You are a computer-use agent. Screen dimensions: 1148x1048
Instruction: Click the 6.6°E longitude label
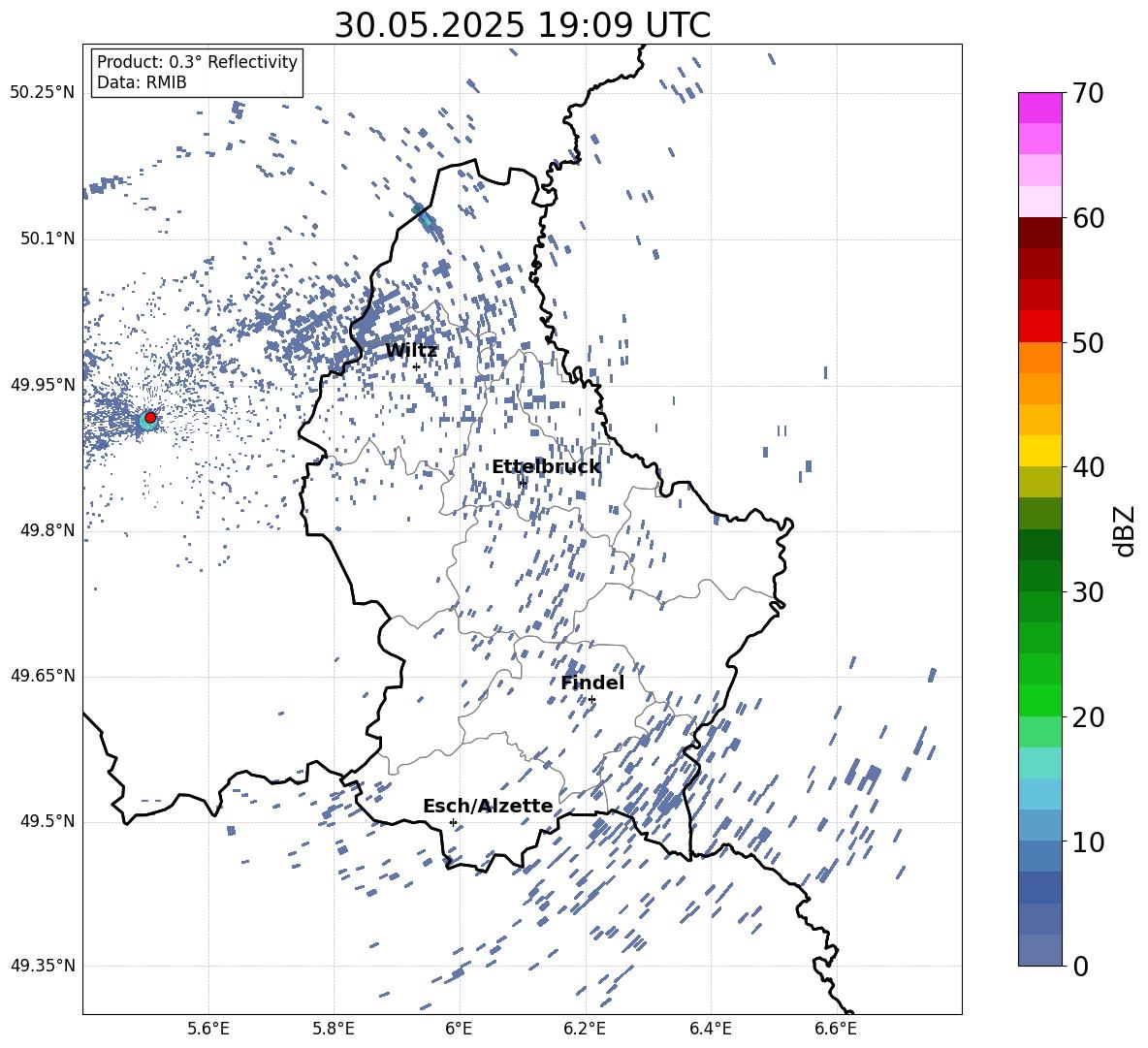pos(836,1029)
